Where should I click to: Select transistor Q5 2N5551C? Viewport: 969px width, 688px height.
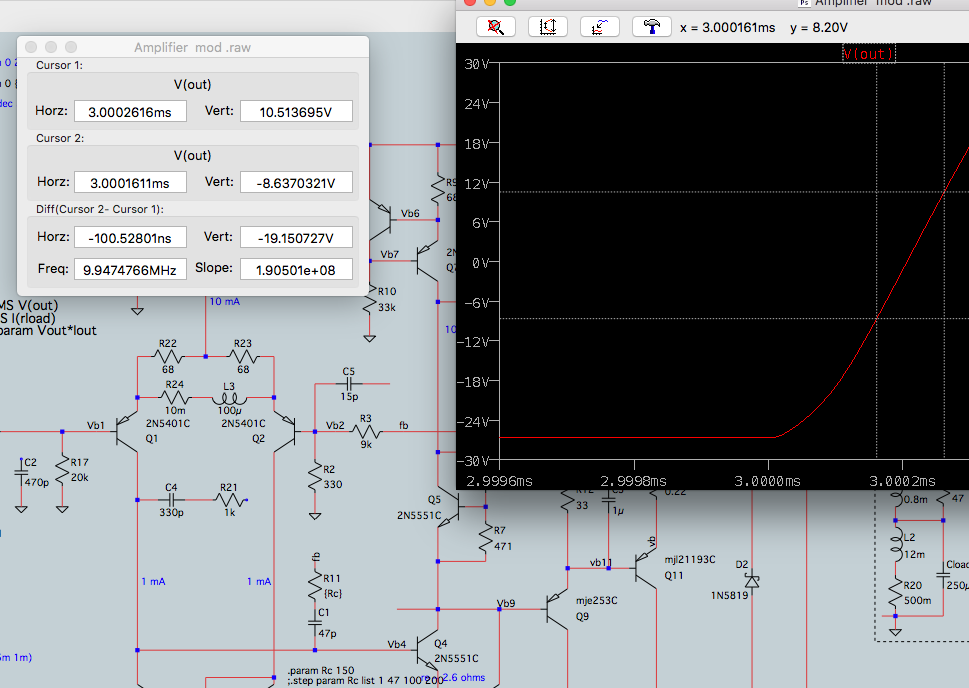[449, 508]
